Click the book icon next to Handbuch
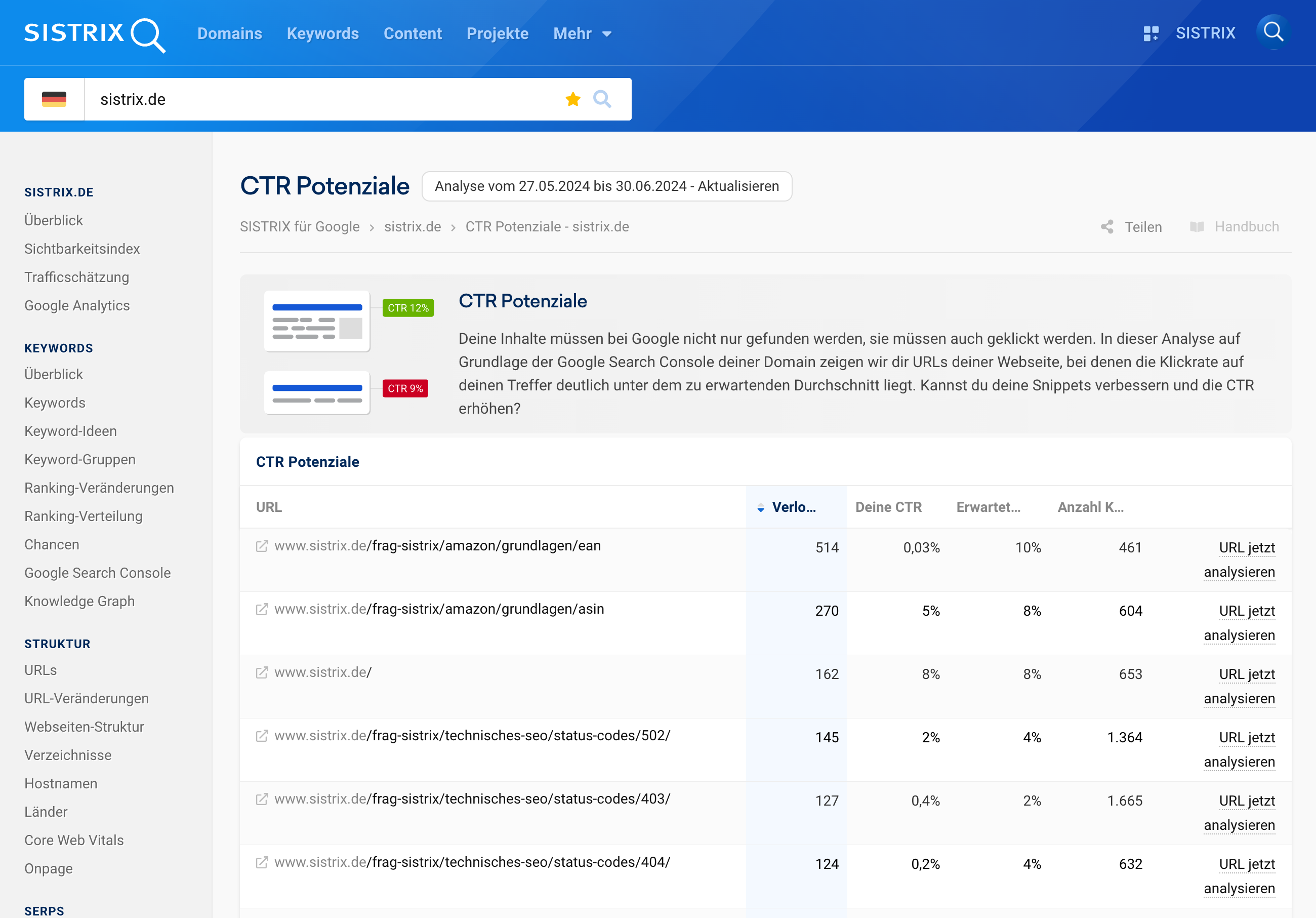 (x=1197, y=227)
